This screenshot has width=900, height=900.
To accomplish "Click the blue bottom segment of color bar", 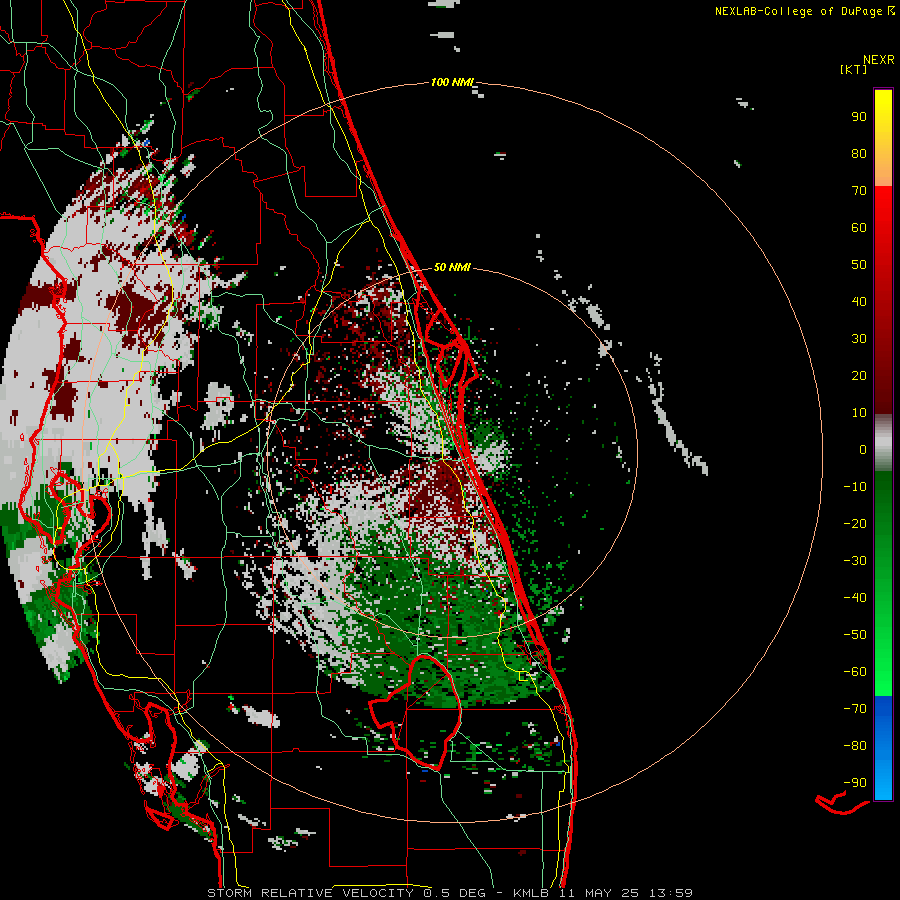I will point(883,748).
